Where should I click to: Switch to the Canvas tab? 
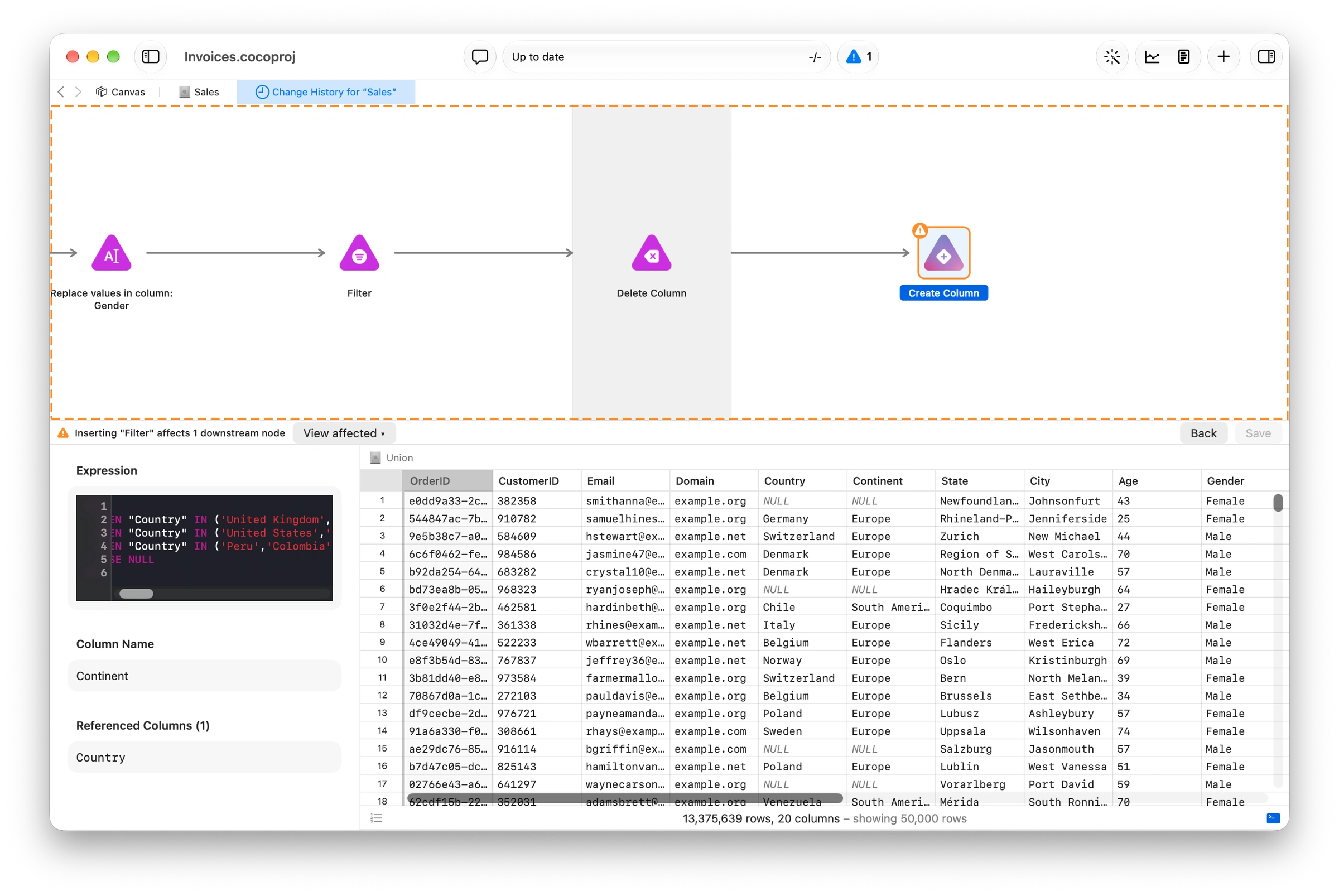[121, 92]
